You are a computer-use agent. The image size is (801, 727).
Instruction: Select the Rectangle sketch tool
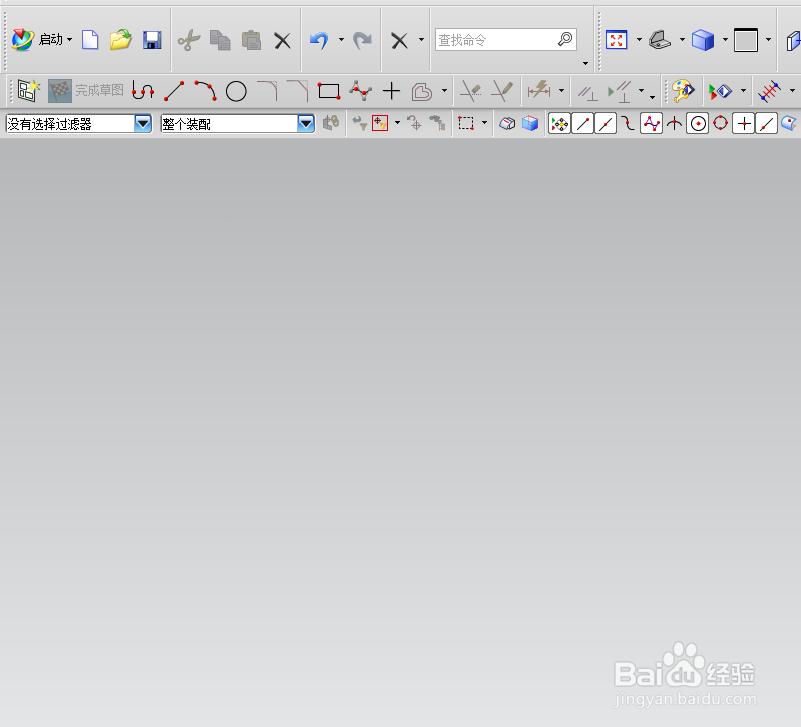[328, 91]
